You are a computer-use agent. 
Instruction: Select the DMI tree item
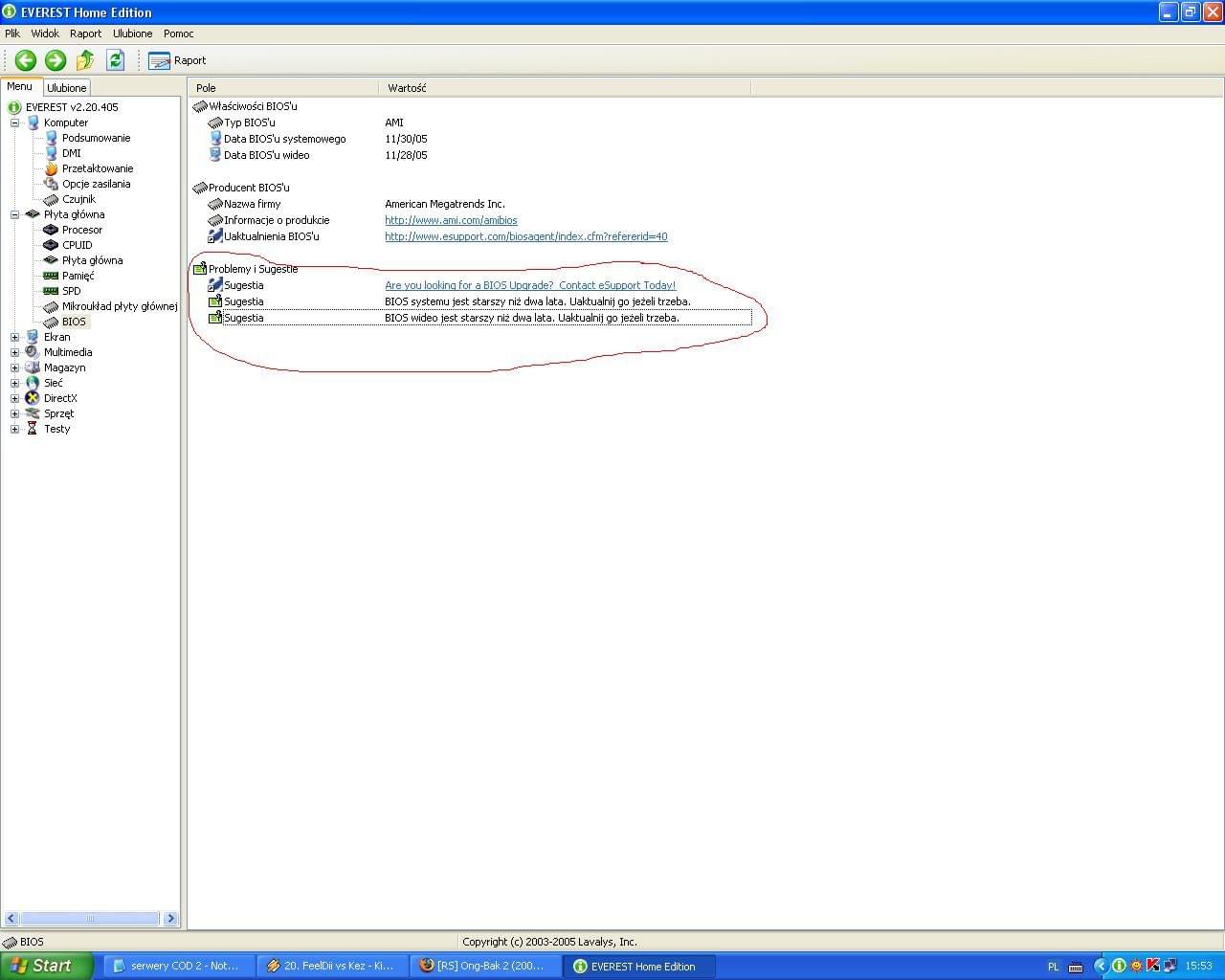point(72,153)
